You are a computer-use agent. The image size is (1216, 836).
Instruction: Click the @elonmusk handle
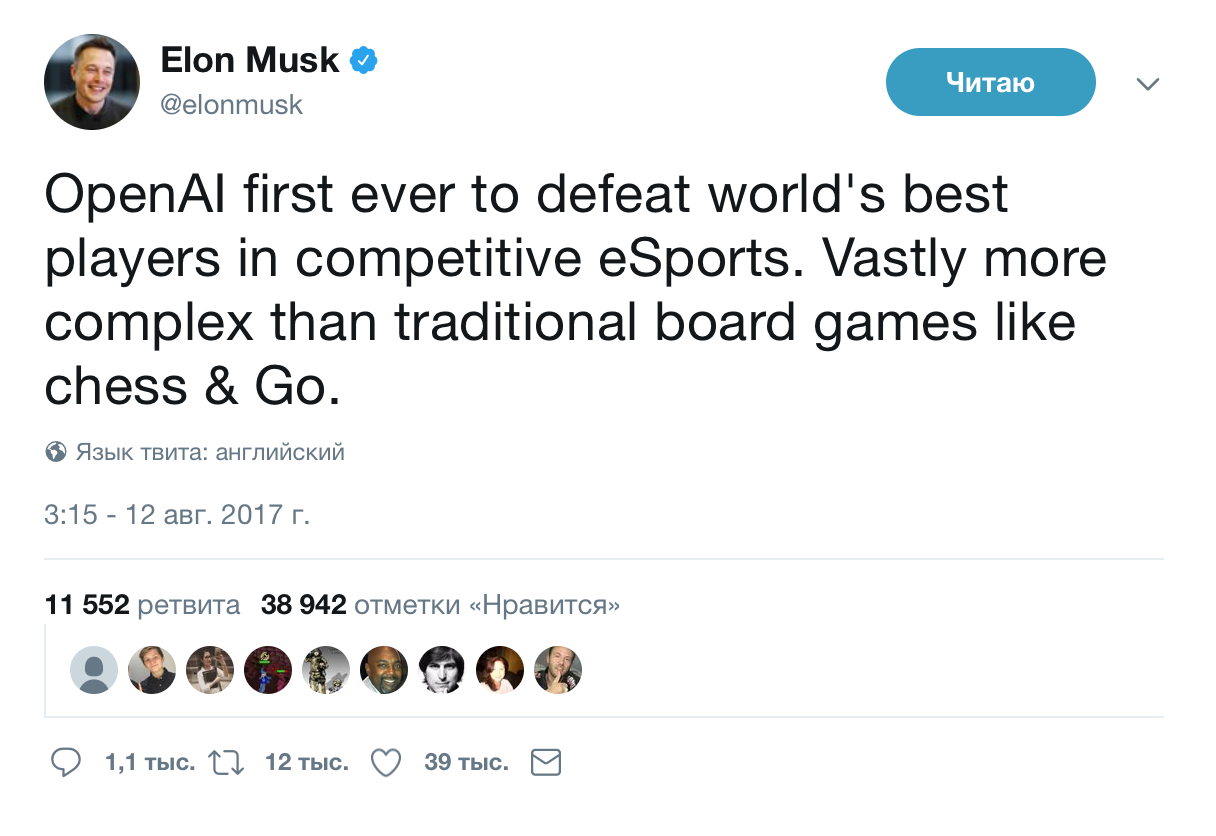point(231,104)
